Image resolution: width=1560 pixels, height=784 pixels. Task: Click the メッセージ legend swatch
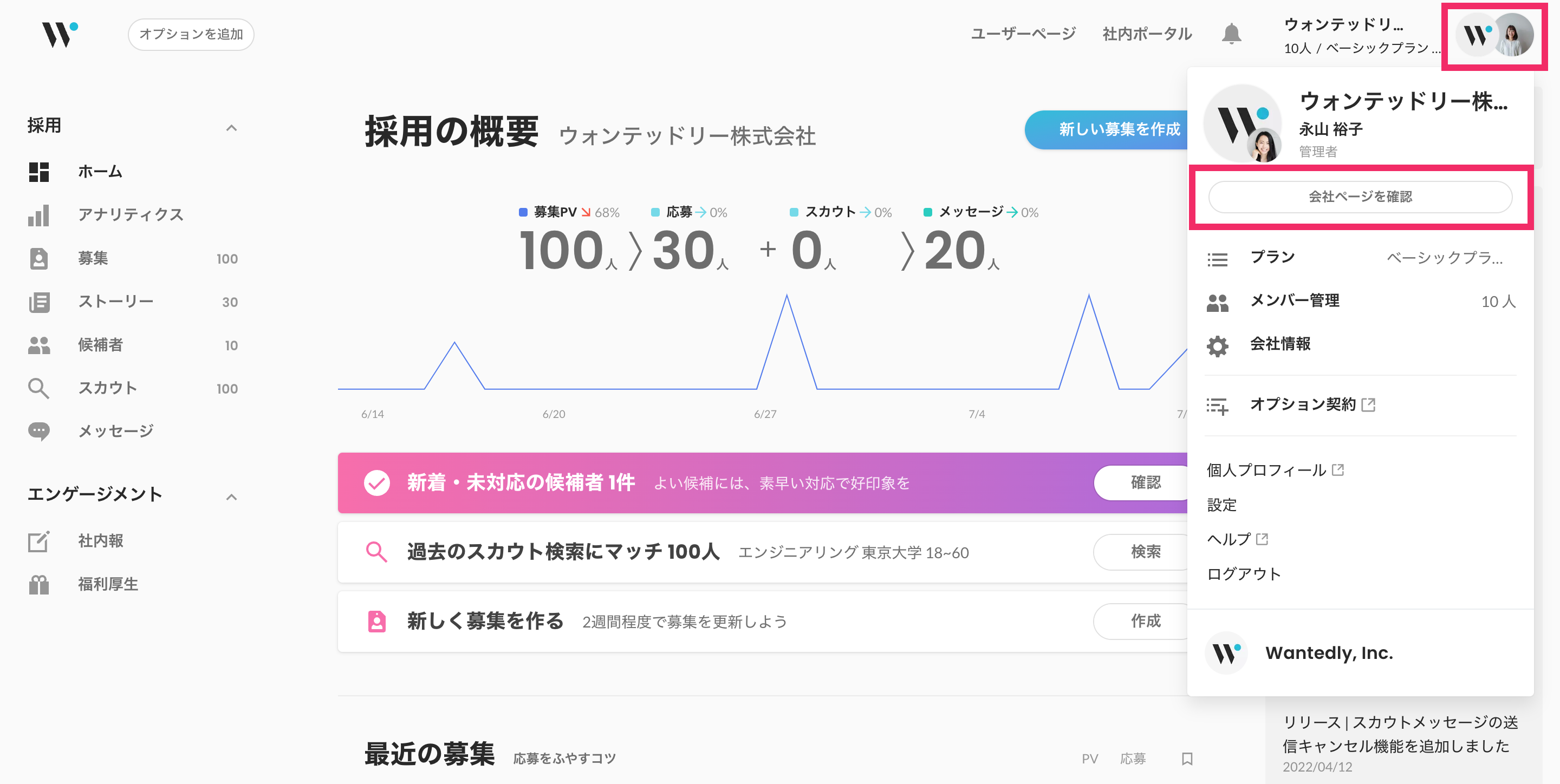click(927, 212)
